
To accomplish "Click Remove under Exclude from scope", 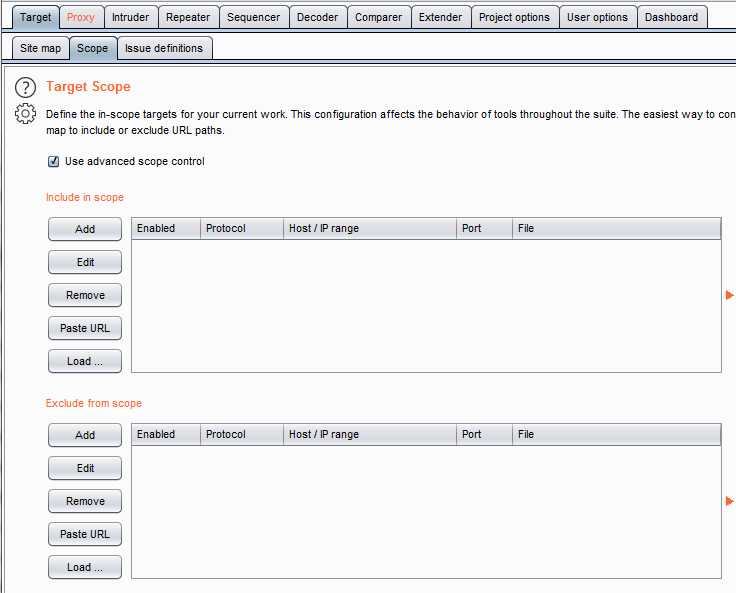I will (x=85, y=501).
